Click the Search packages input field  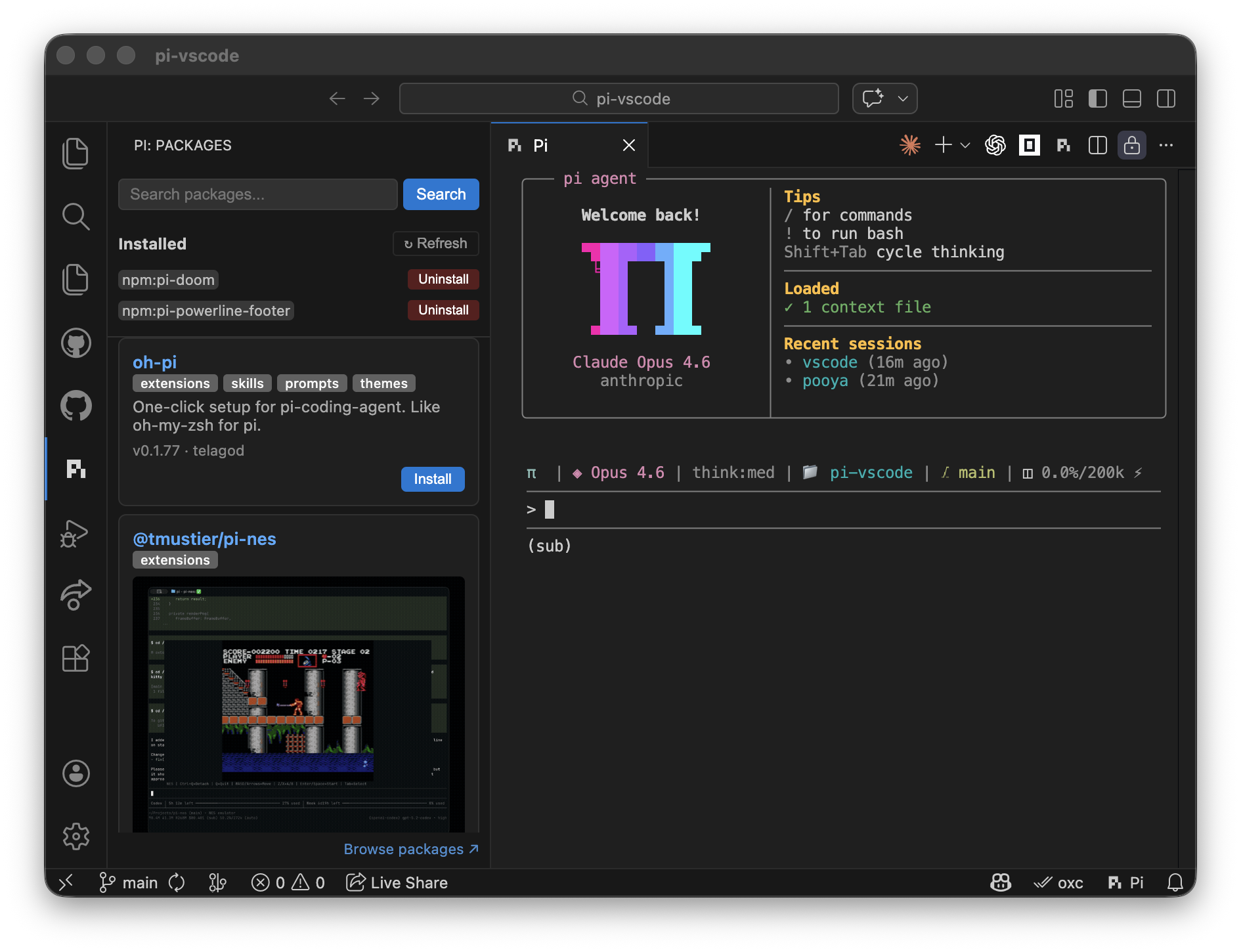(x=258, y=194)
